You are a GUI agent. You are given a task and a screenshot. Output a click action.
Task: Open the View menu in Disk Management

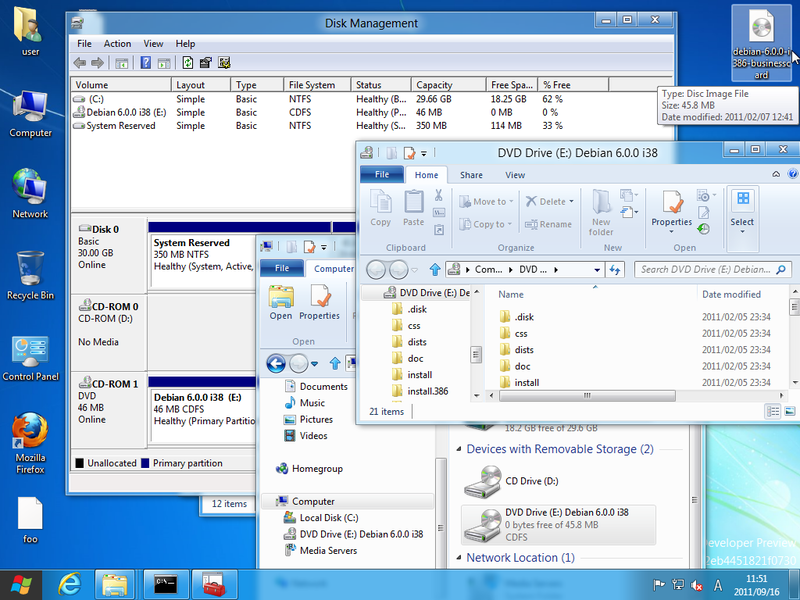coord(153,44)
